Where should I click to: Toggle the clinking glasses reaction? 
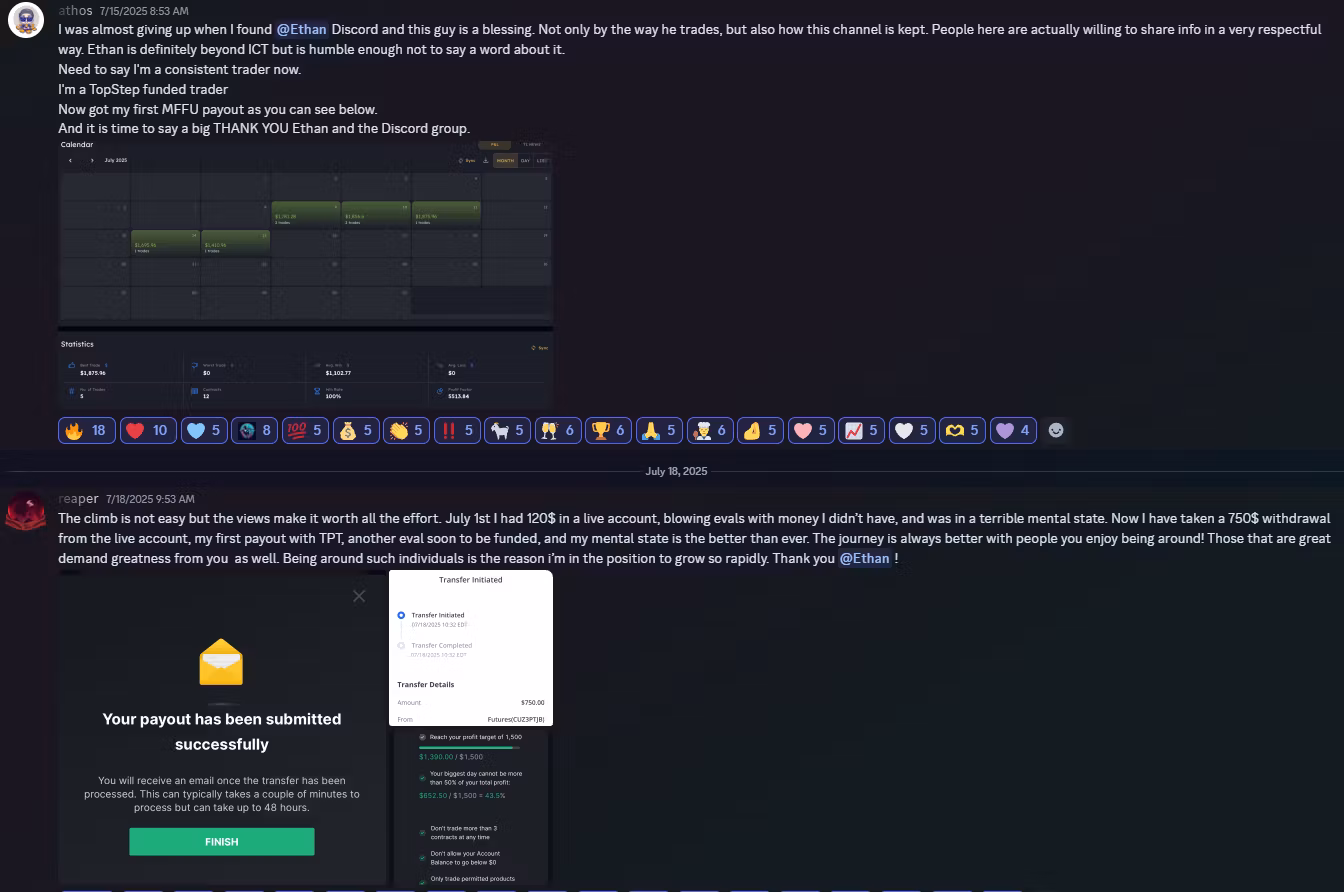pos(558,430)
